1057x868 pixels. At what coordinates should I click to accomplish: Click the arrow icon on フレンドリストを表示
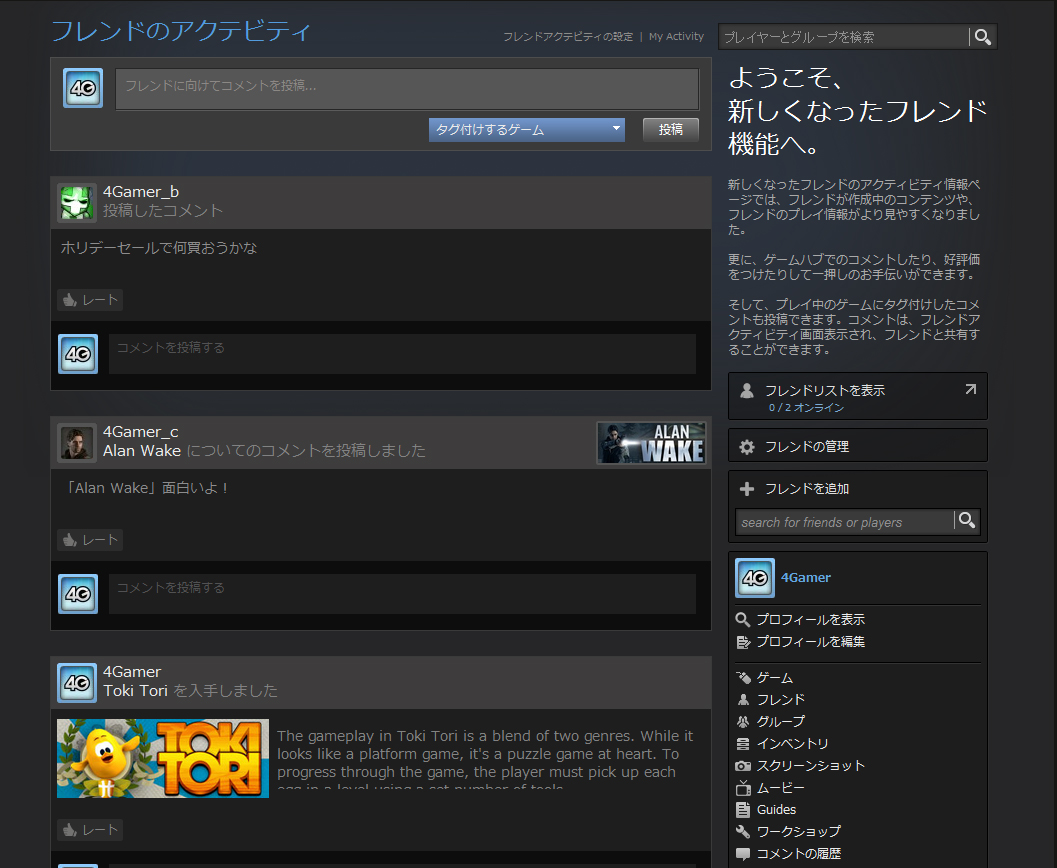pyautogui.click(x=970, y=390)
